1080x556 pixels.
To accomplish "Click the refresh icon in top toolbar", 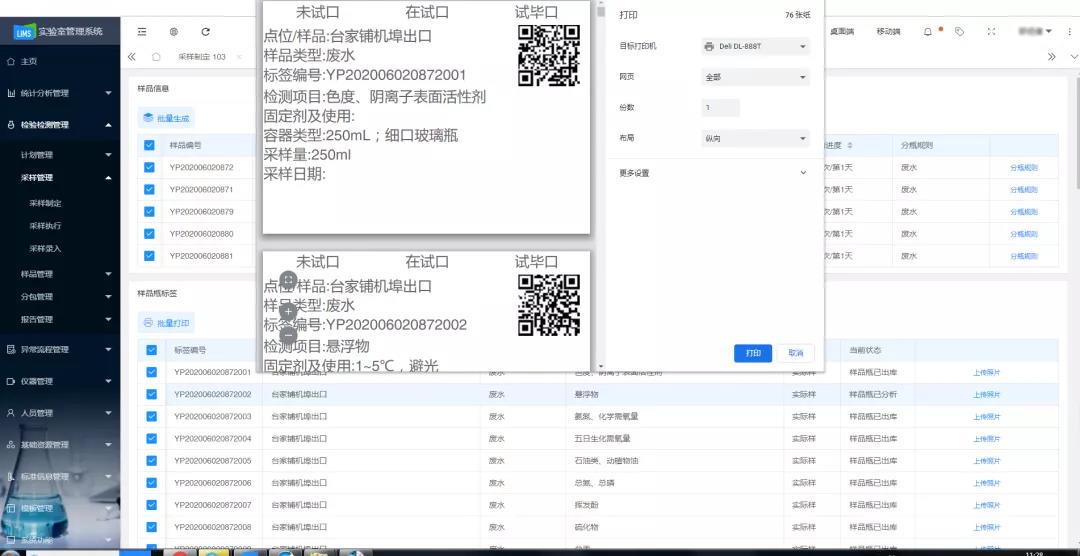I will (x=205, y=32).
